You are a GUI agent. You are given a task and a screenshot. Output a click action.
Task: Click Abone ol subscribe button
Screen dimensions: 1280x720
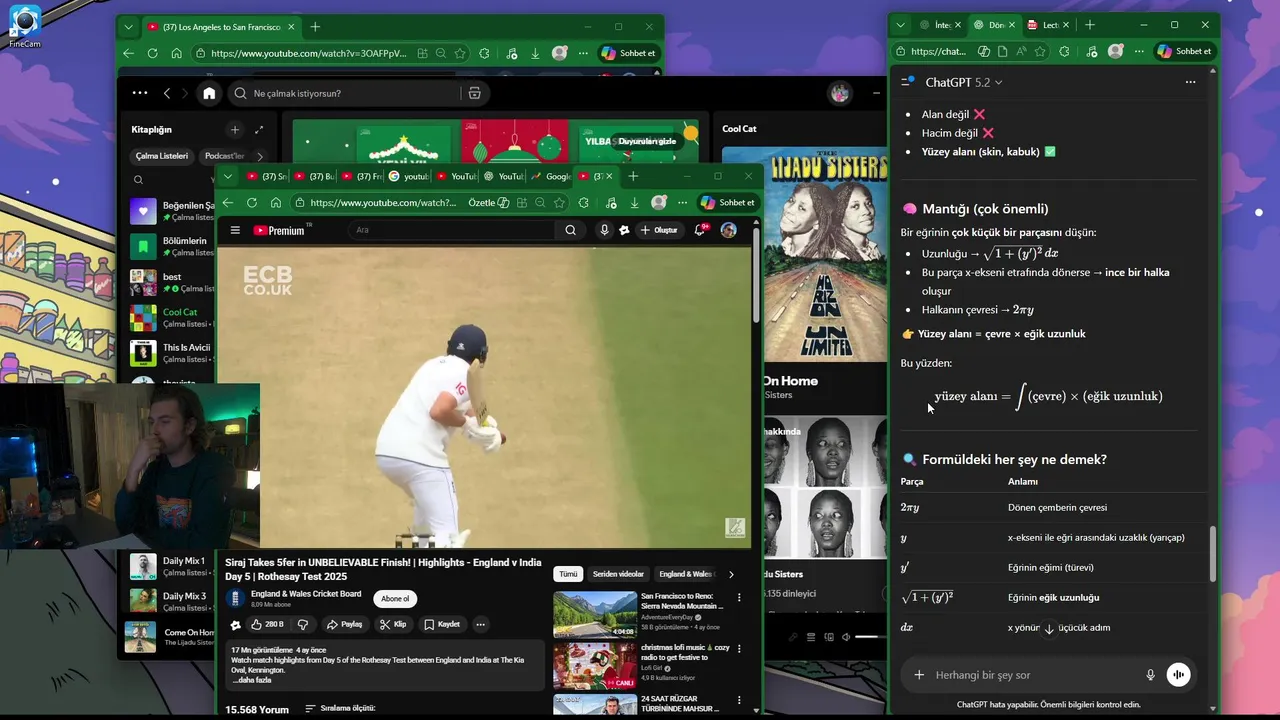tap(395, 598)
